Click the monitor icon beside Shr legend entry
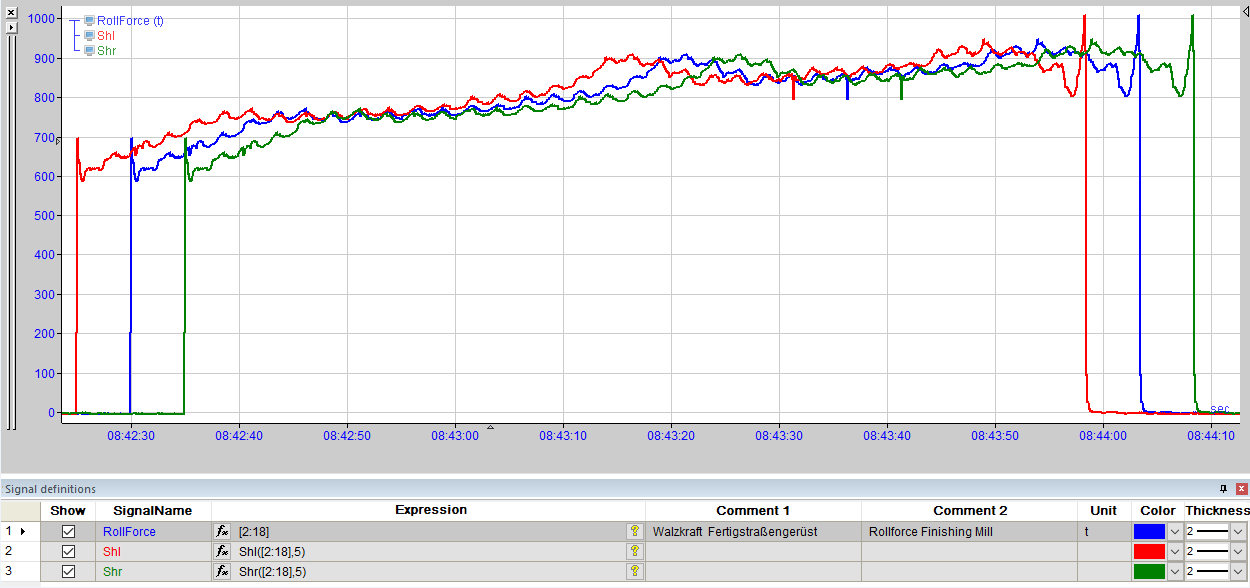This screenshot has width=1250, height=588. click(x=89, y=50)
